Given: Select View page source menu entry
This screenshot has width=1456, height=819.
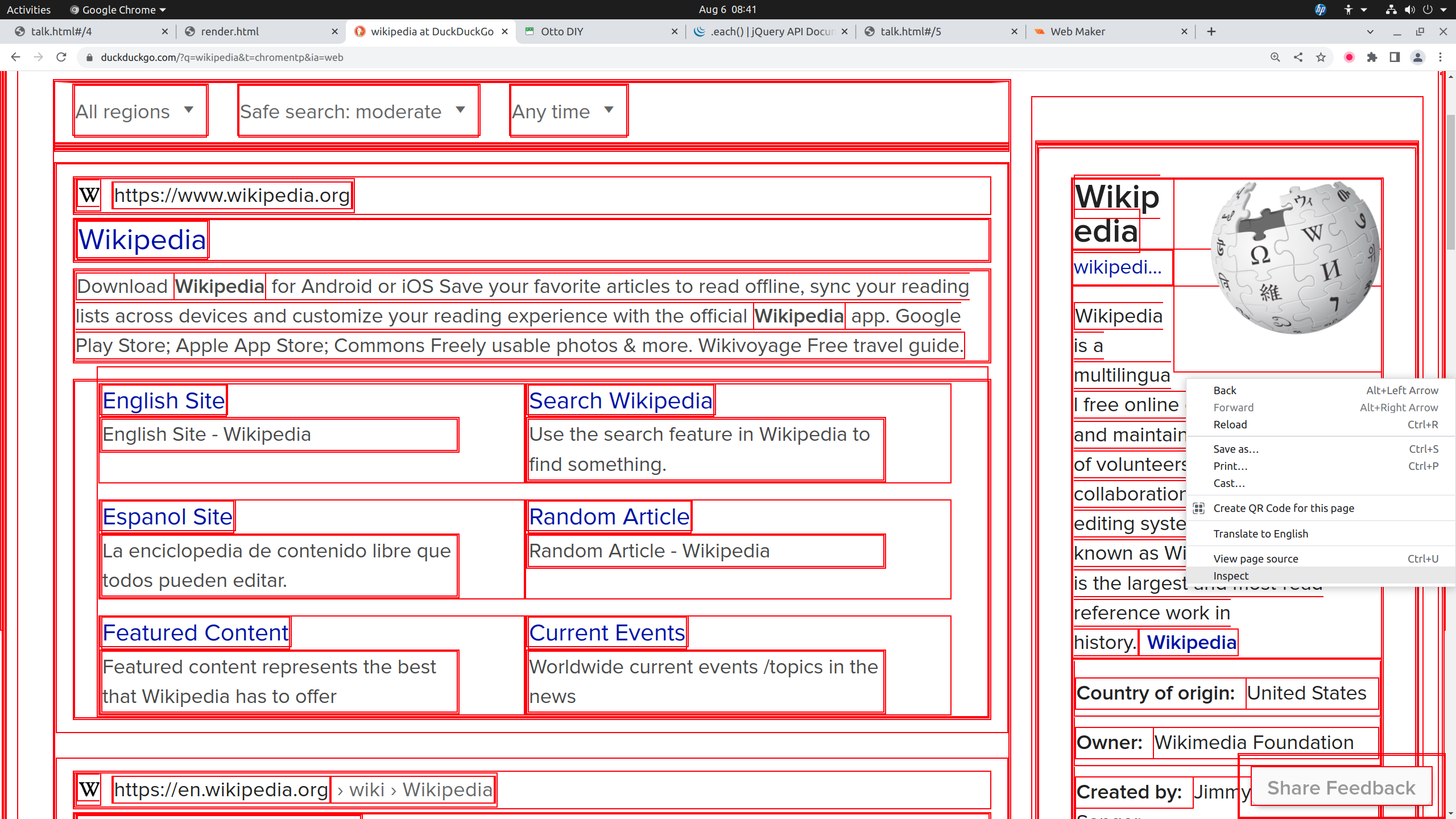Looking at the screenshot, I should [x=1255, y=559].
